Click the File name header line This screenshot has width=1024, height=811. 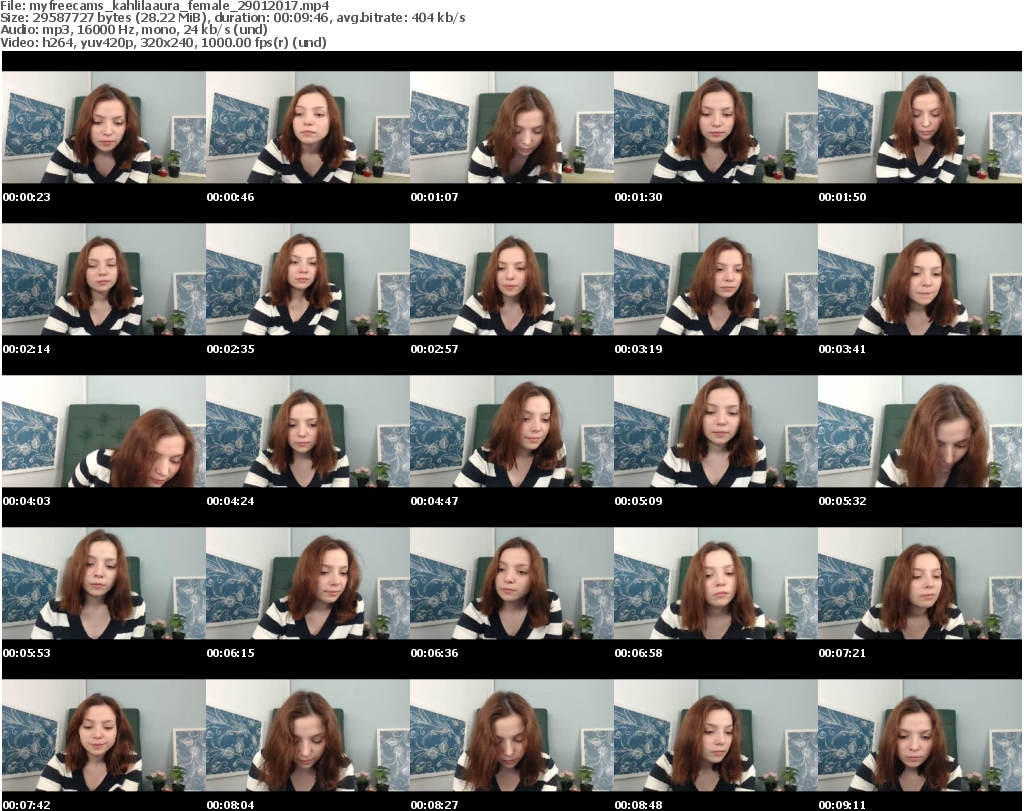pyautogui.click(x=165, y=6)
